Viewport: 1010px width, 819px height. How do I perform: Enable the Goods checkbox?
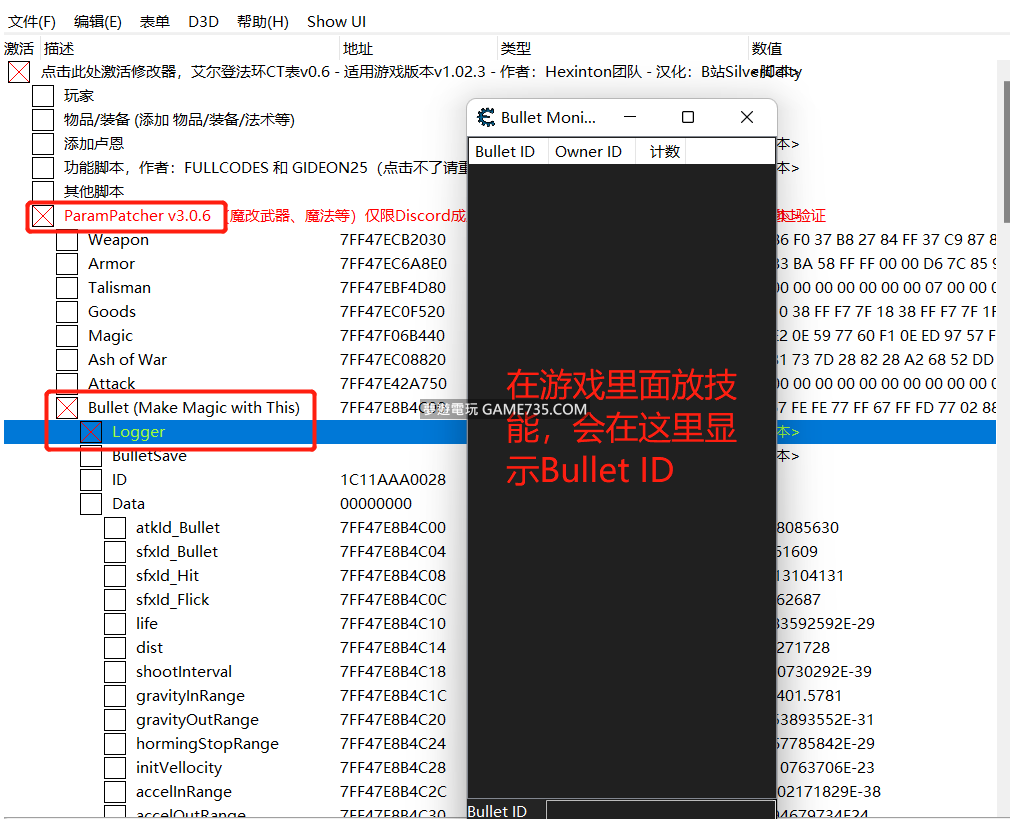coord(67,312)
